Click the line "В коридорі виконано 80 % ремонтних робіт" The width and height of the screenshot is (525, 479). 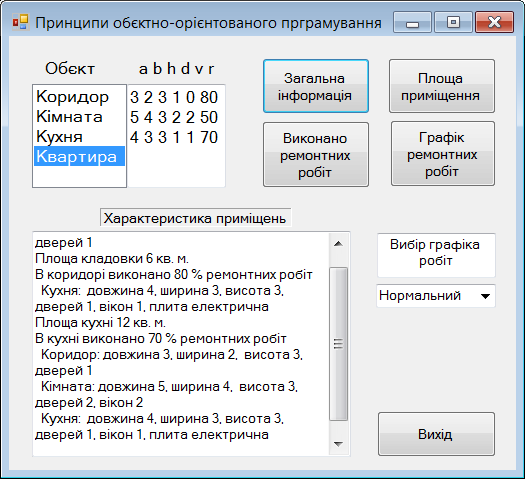point(173,274)
